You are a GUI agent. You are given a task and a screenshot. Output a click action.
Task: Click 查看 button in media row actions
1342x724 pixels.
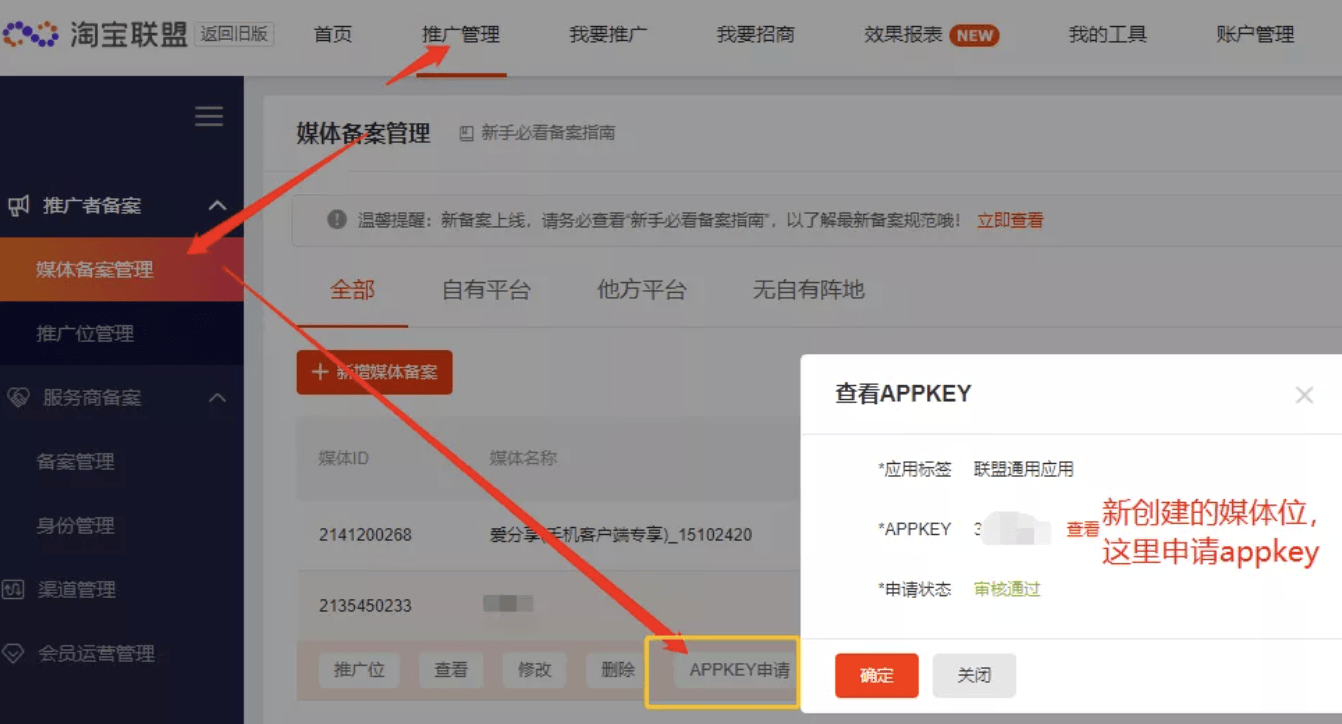click(x=451, y=670)
